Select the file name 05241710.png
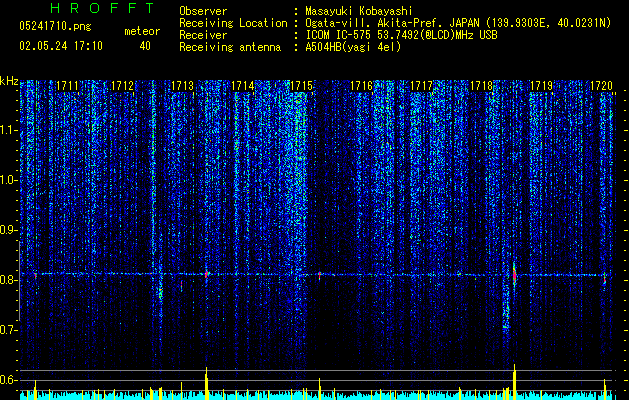 [55, 26]
